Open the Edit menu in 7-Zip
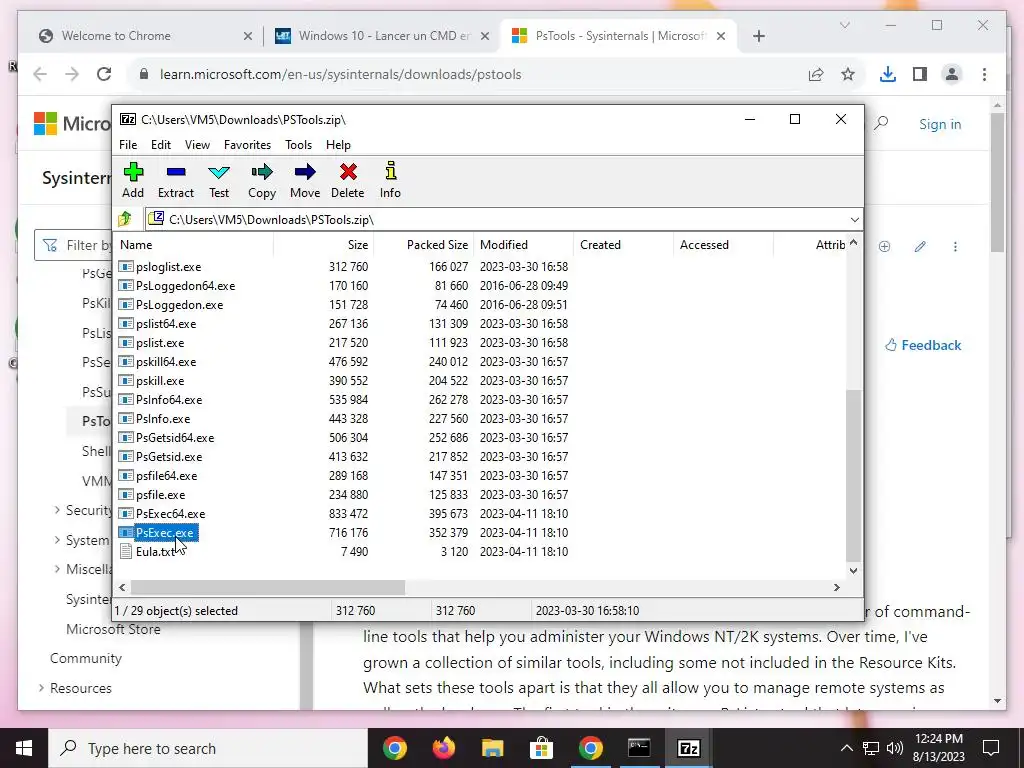 point(161,145)
